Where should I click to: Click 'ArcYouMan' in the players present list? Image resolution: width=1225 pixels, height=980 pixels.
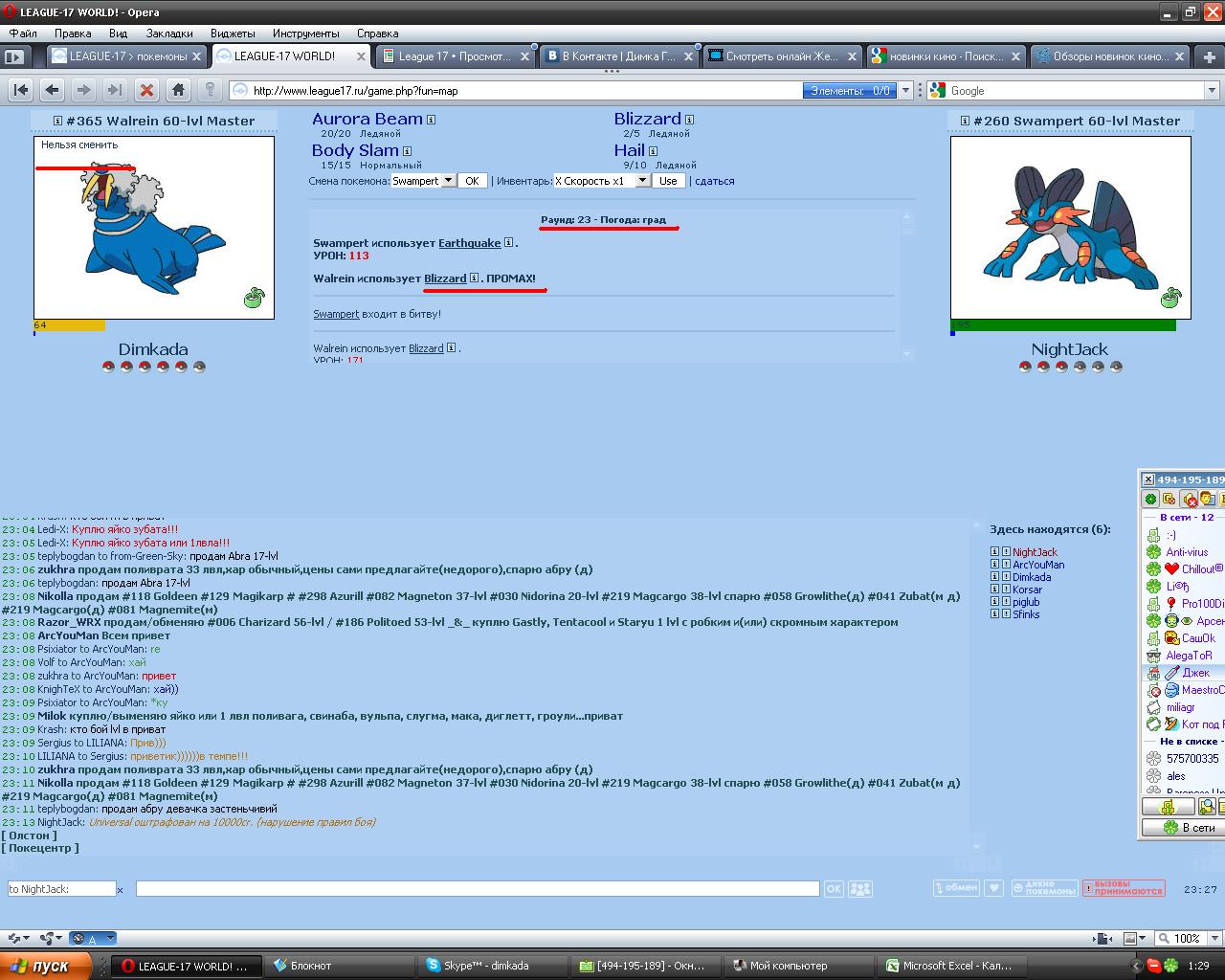tap(1038, 564)
